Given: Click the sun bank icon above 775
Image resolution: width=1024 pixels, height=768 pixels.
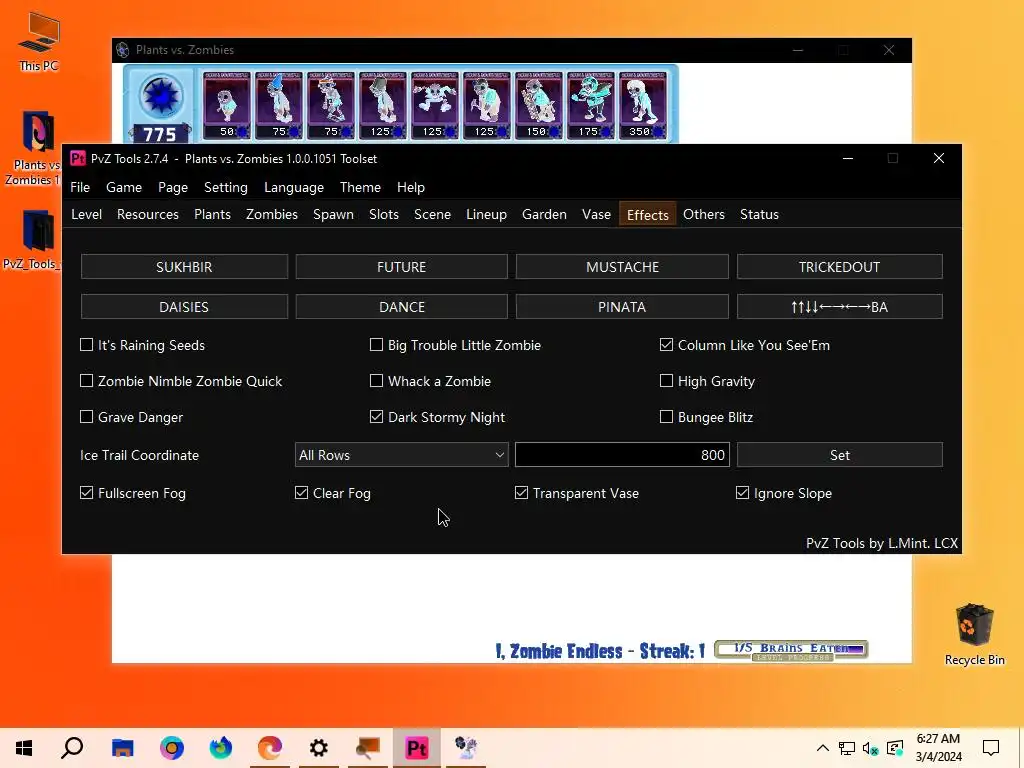Looking at the screenshot, I should point(161,96).
